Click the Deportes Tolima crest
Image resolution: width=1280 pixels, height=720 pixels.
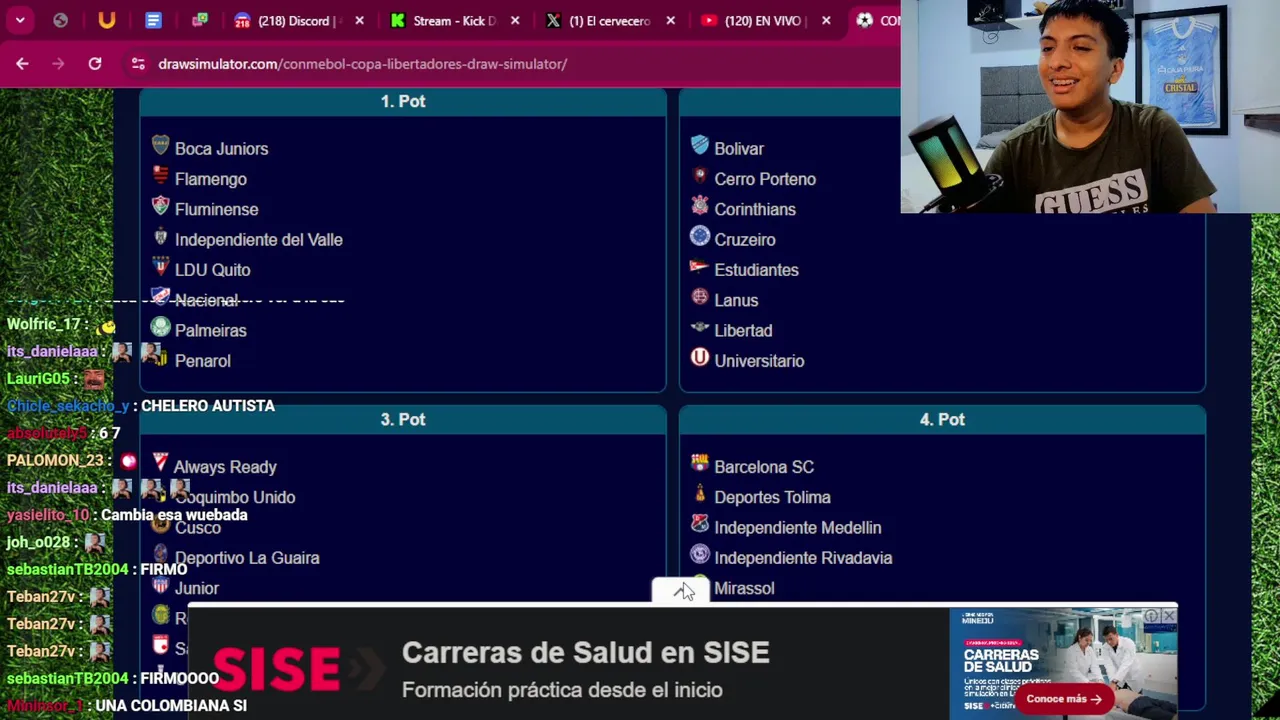click(x=700, y=494)
